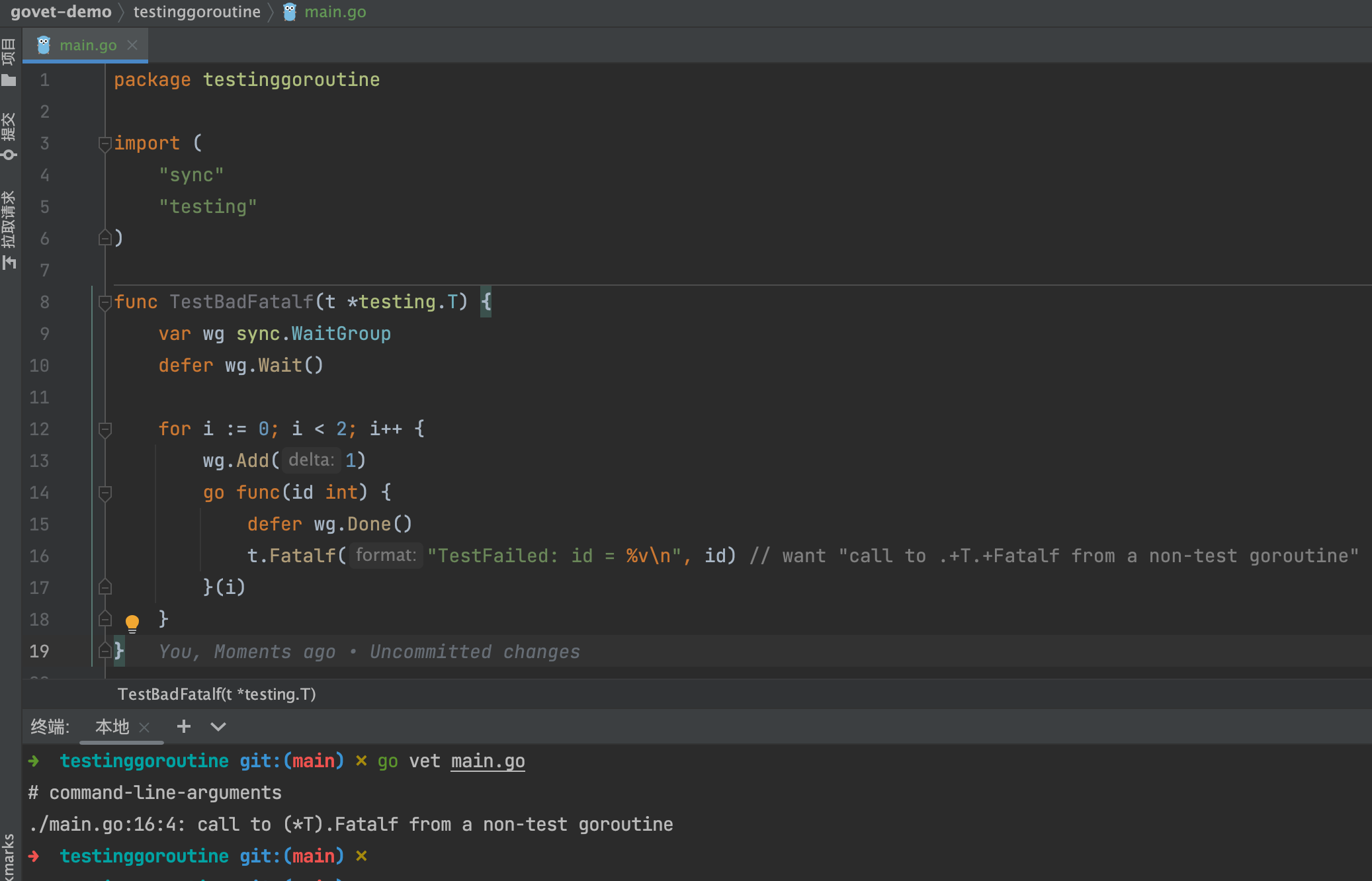Open the Commit tool window sidebar icon
Image resolution: width=1372 pixels, height=881 pixels.
point(9,136)
